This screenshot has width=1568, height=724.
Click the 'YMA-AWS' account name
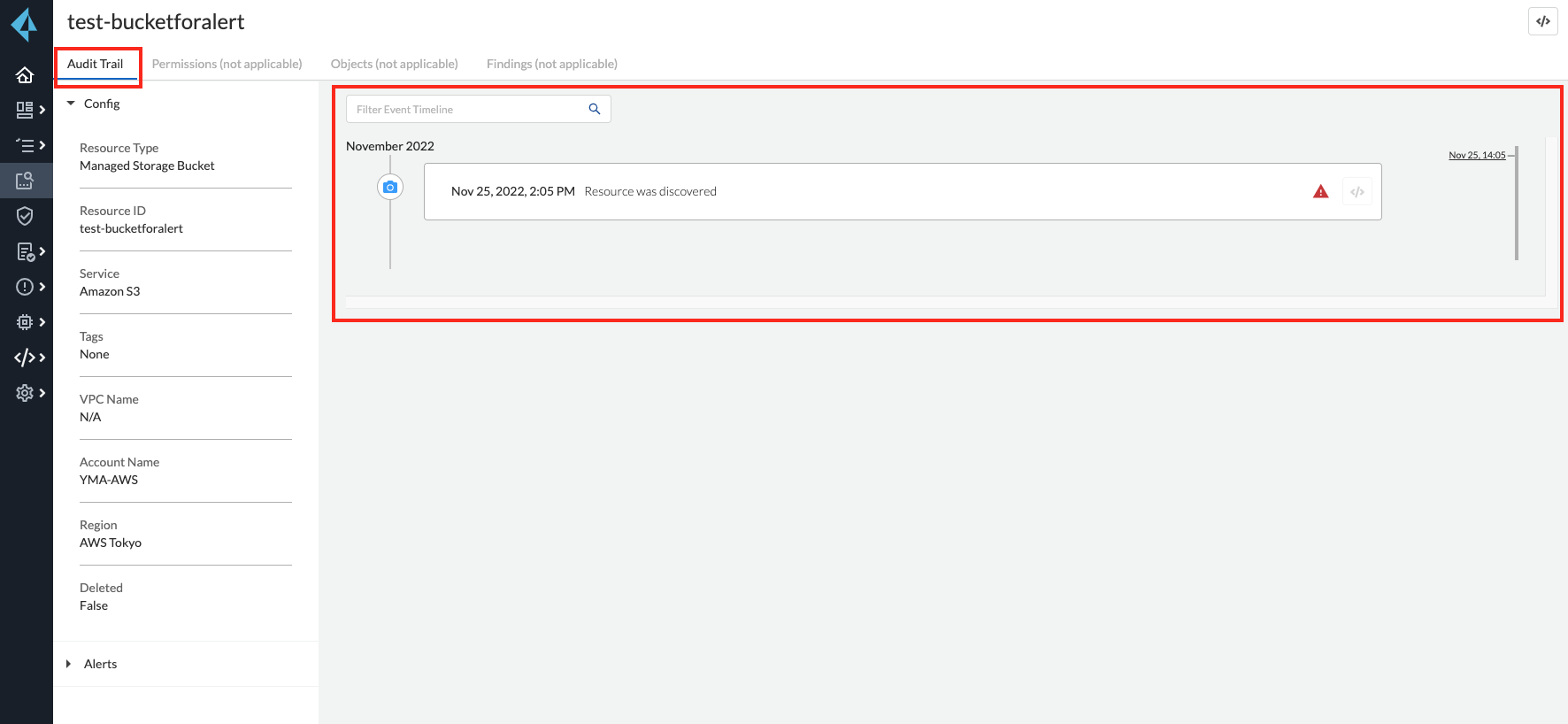109,480
